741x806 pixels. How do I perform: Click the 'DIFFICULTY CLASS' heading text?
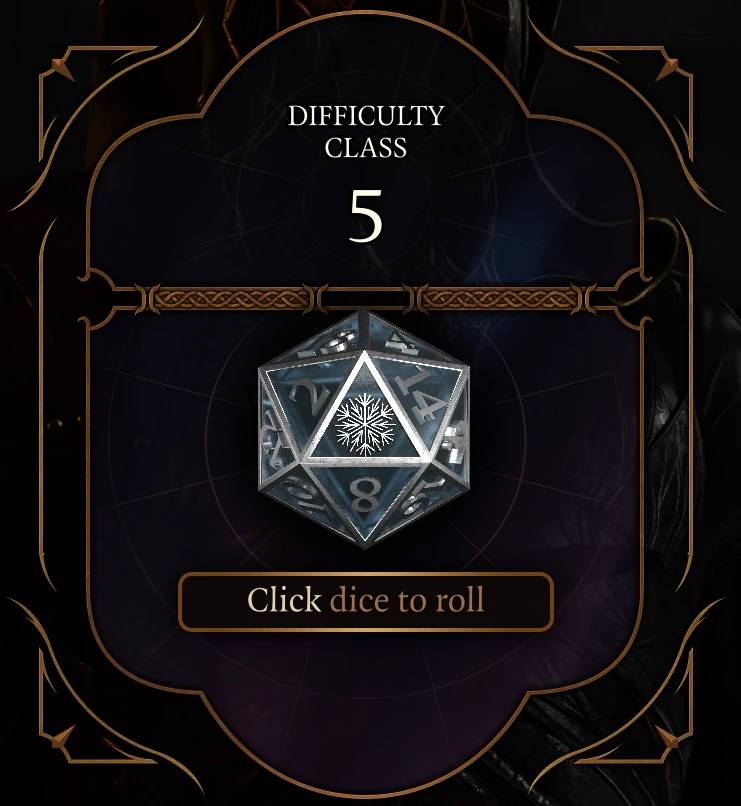click(x=366, y=132)
